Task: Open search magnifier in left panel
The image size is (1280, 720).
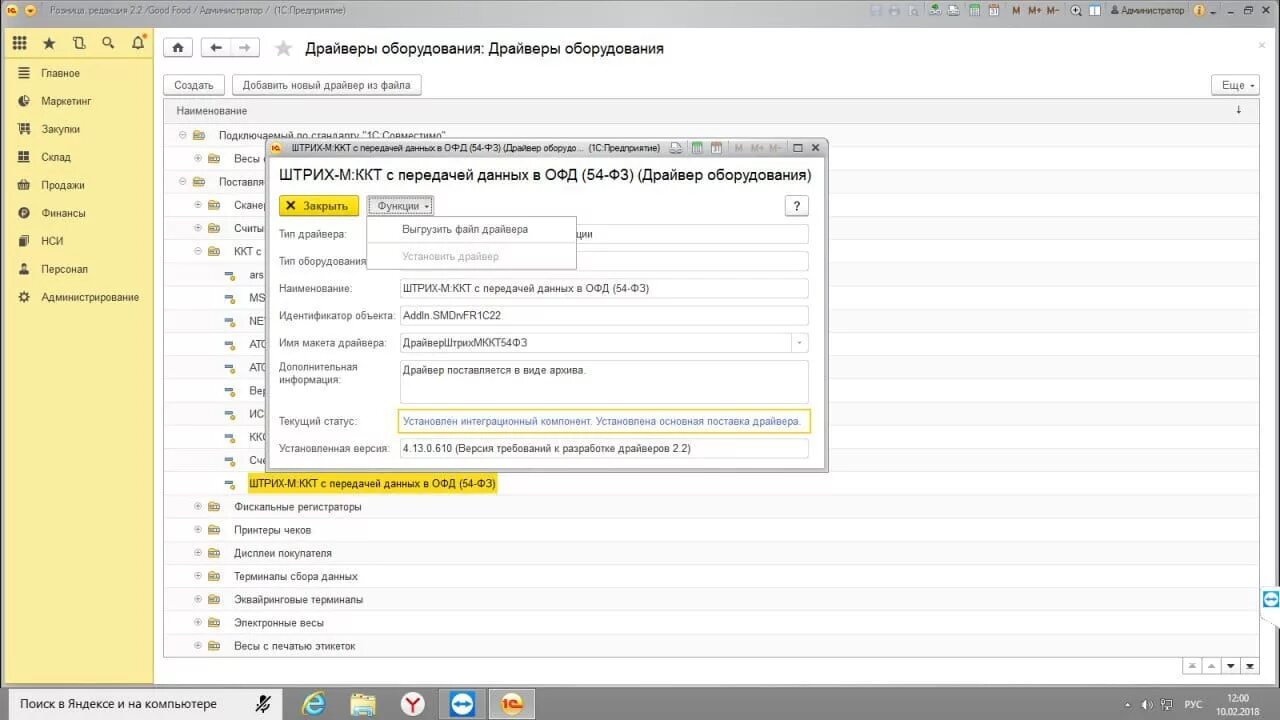Action: [108, 44]
